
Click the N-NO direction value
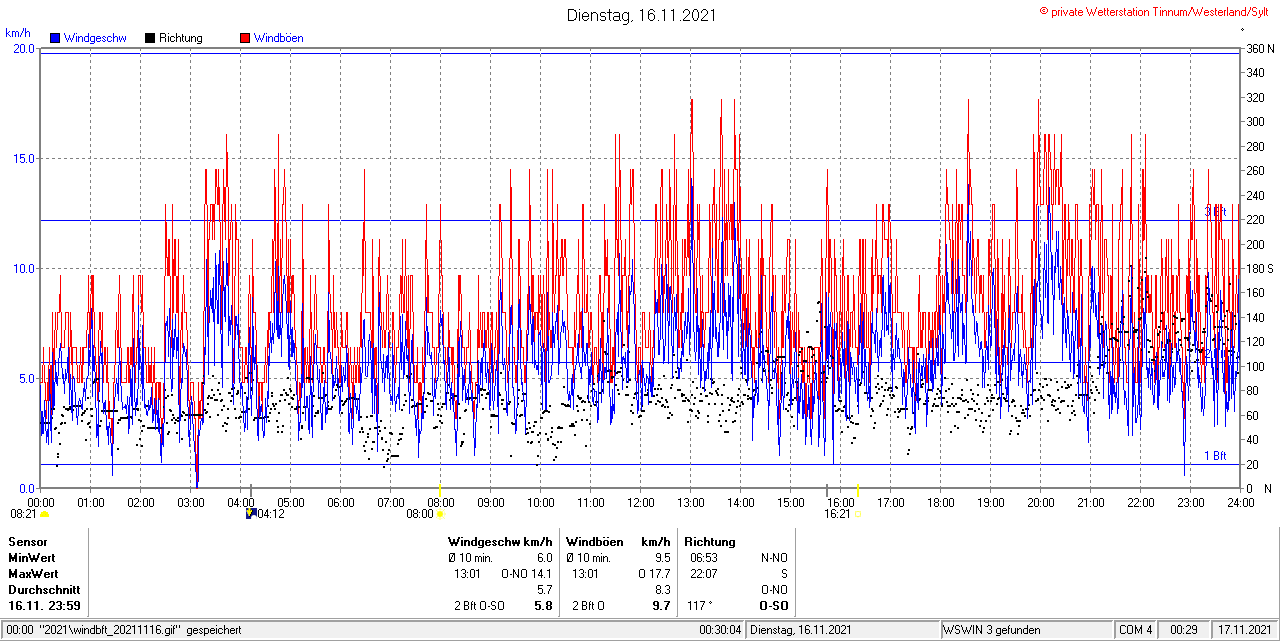pos(774,558)
